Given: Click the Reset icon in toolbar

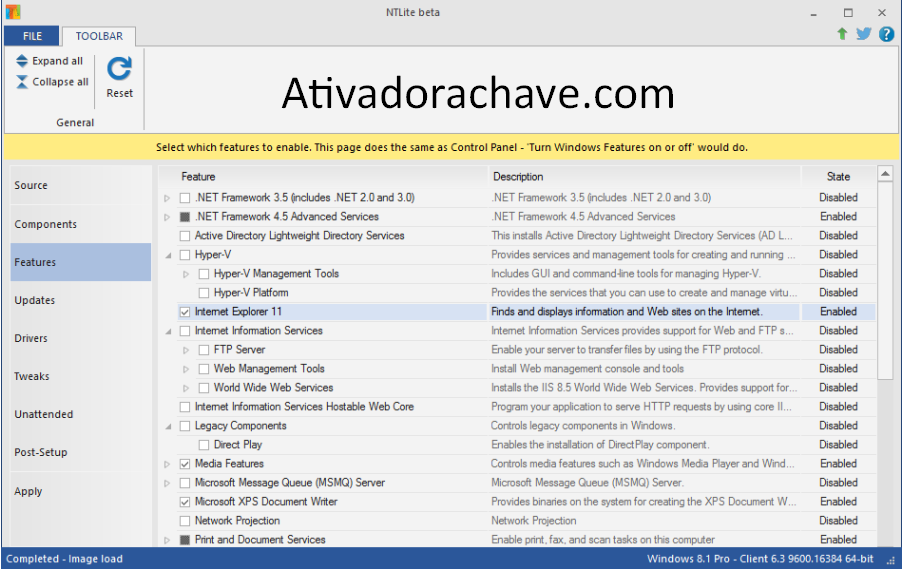Looking at the screenshot, I should pyautogui.click(x=119, y=69).
